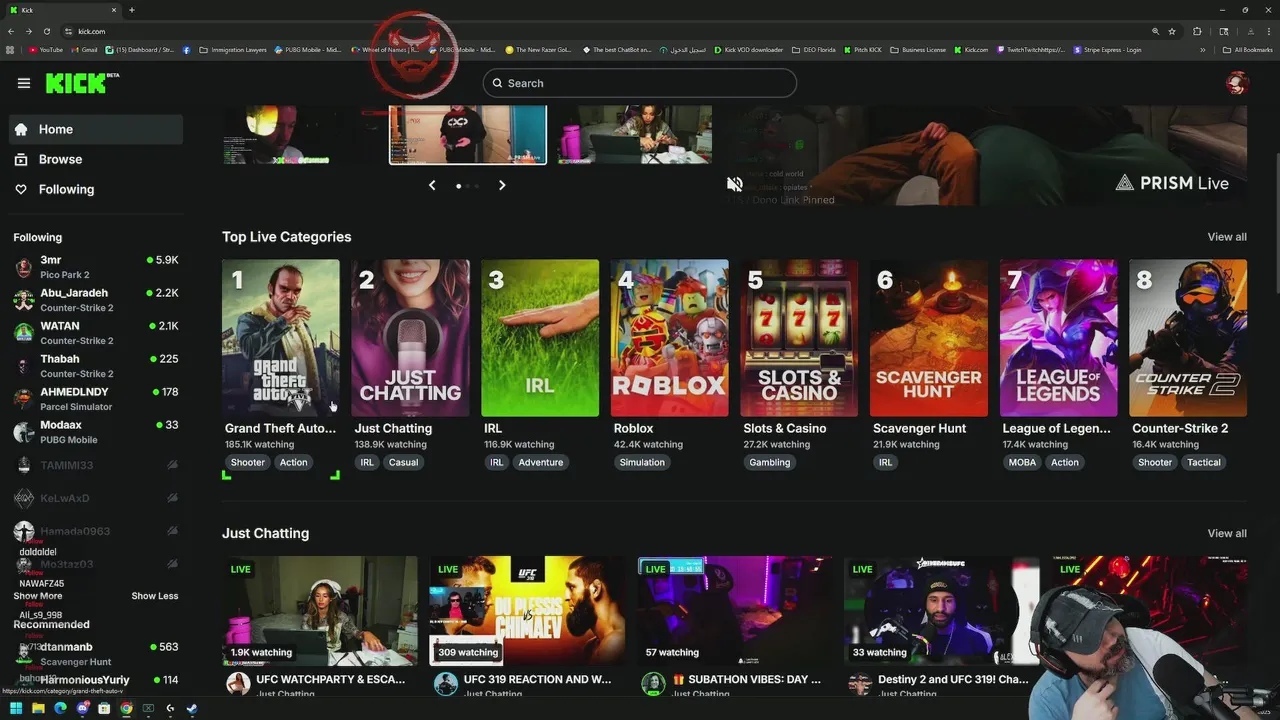1280x720 pixels.
Task: Open the Chrome zoom magnifier icon
Action: [1155, 31]
